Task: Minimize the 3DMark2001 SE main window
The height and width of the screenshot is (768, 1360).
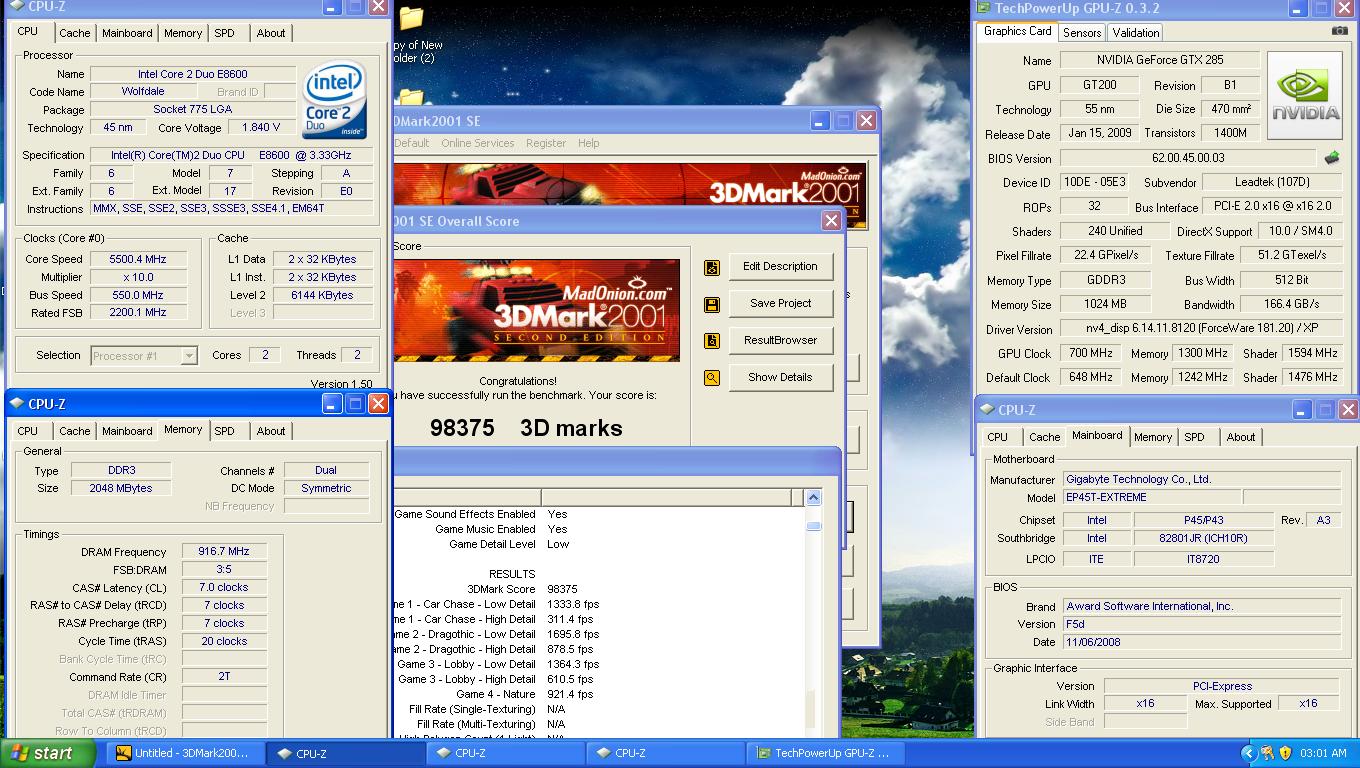Action: coord(820,121)
